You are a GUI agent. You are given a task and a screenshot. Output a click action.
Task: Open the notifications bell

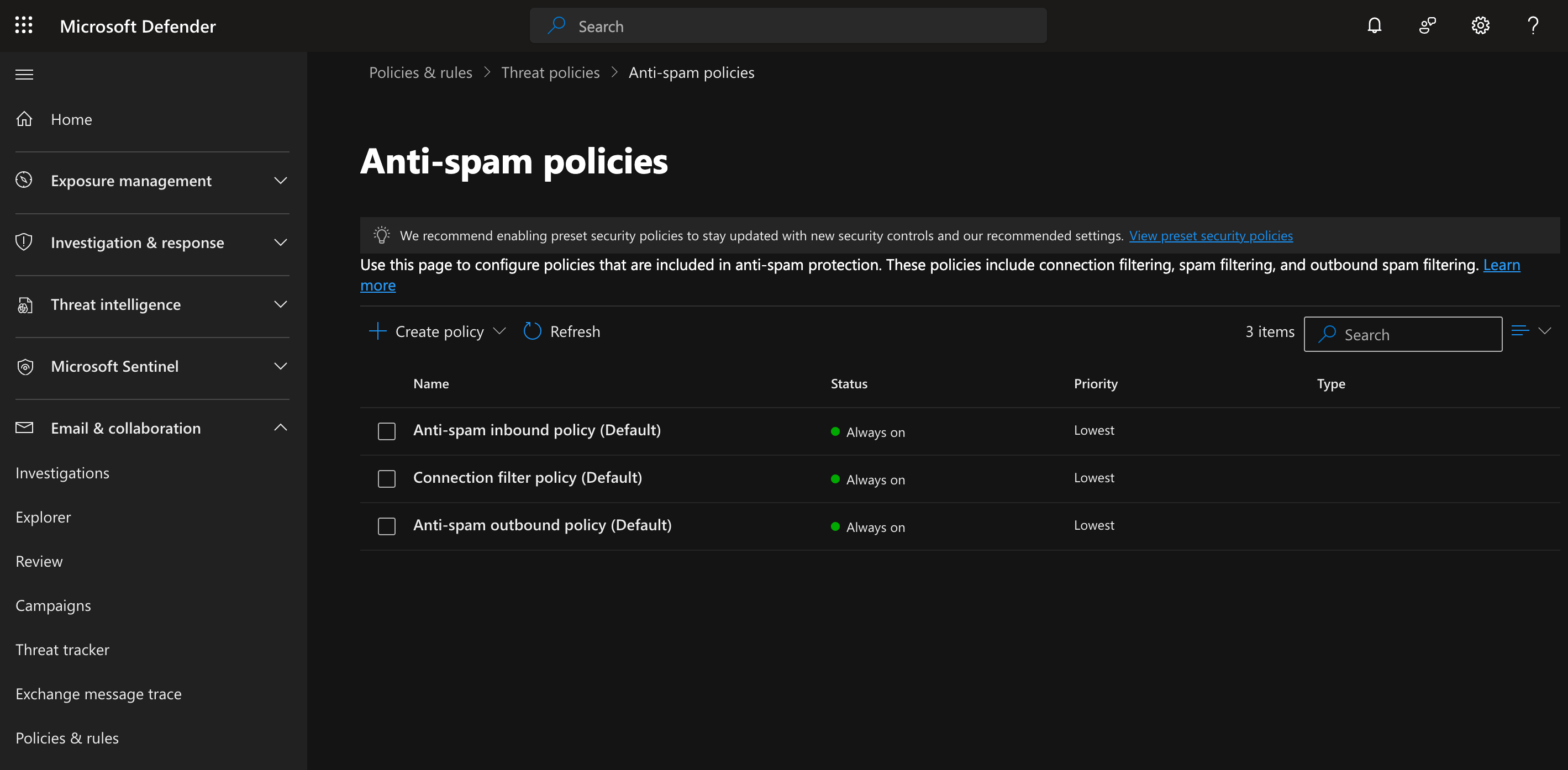pos(1374,25)
